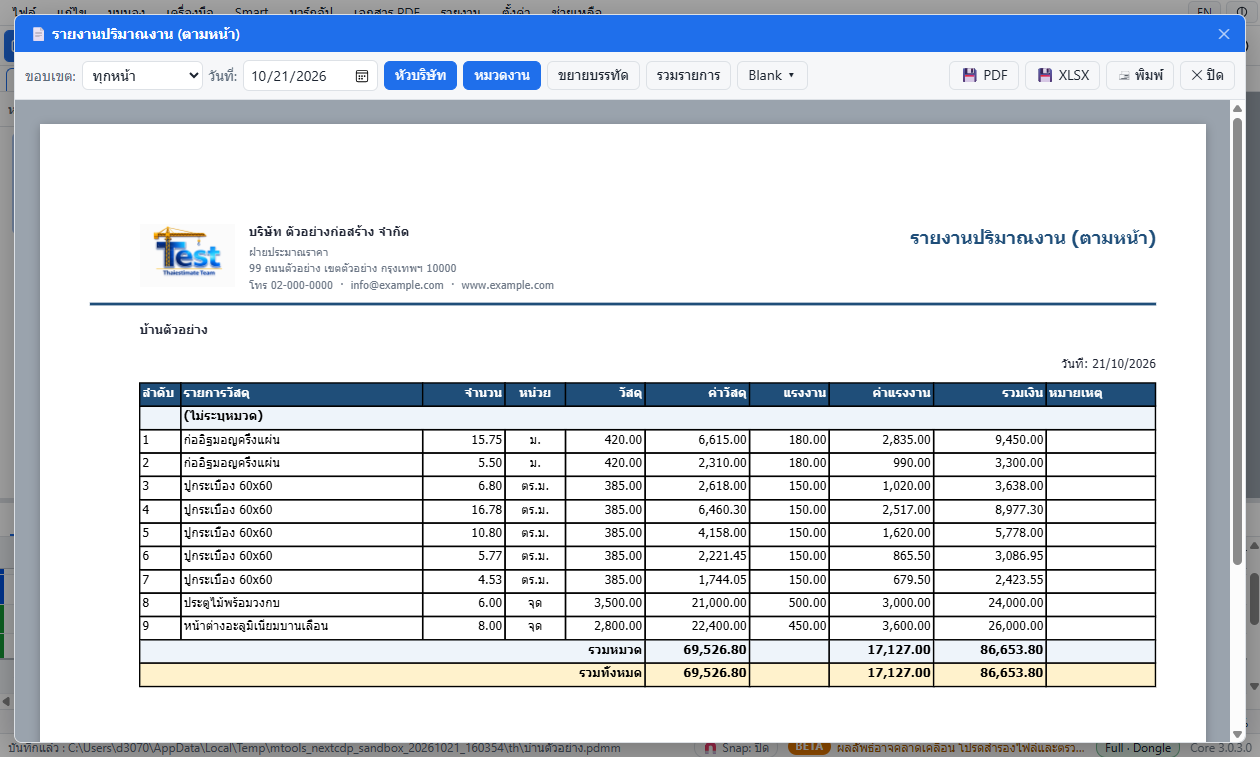Click the รายงานปริมาณงาน (ตามหน้า) report heading
Screen dimensions: 1260x757
point(1033,238)
